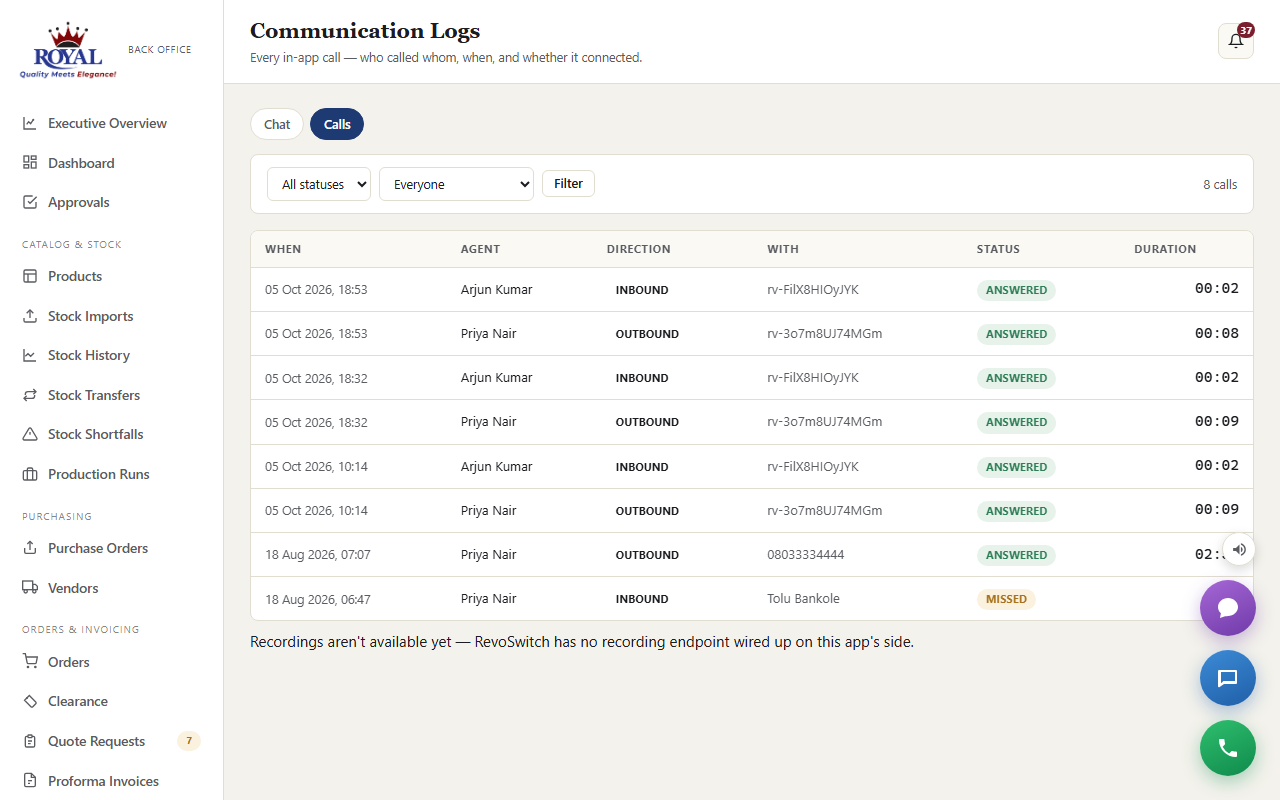Open the Clearance link
Viewport: 1280px width, 800px height.
click(78, 701)
